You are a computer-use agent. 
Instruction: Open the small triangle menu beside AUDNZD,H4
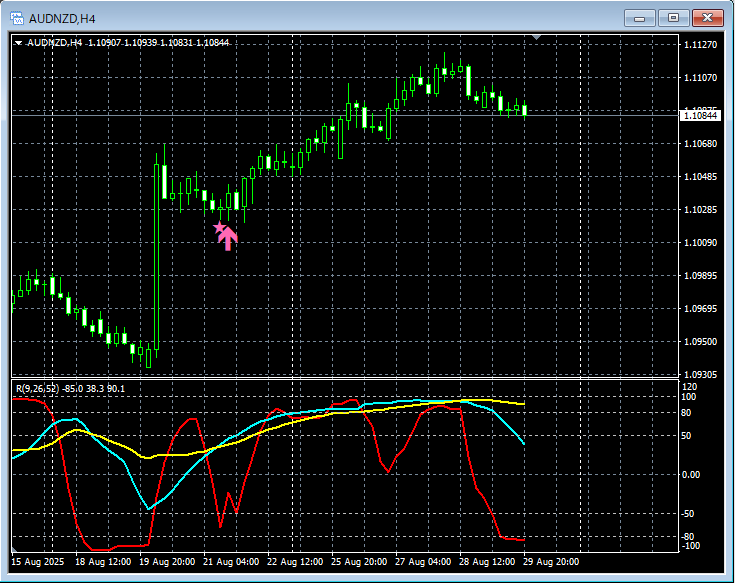19,43
